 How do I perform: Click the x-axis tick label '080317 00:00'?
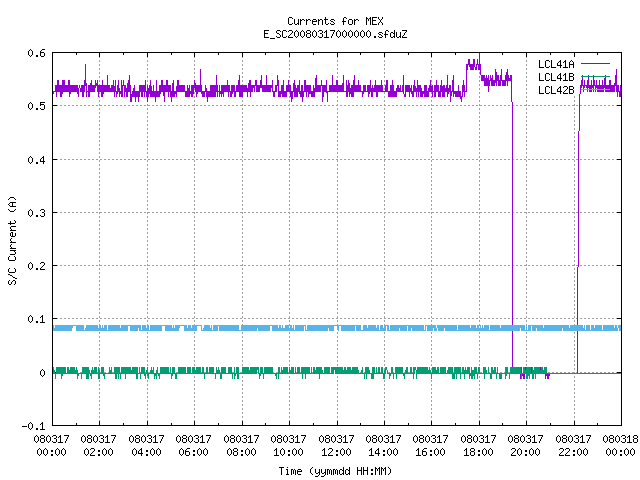[x=51, y=446]
